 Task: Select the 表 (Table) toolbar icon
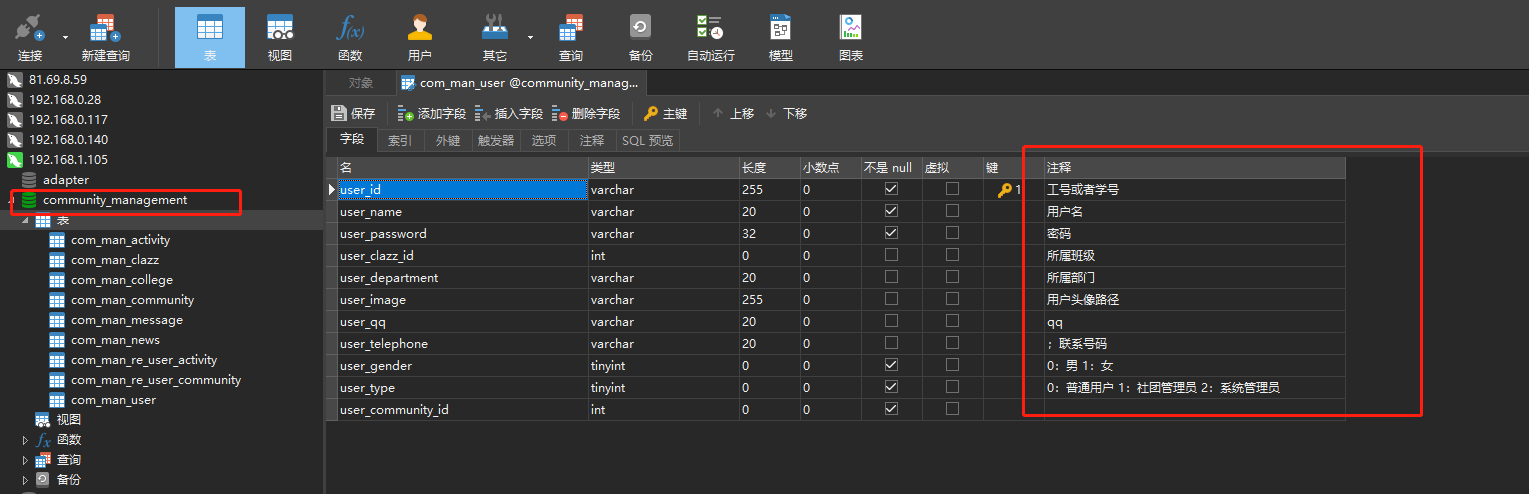pyautogui.click(x=210, y=38)
